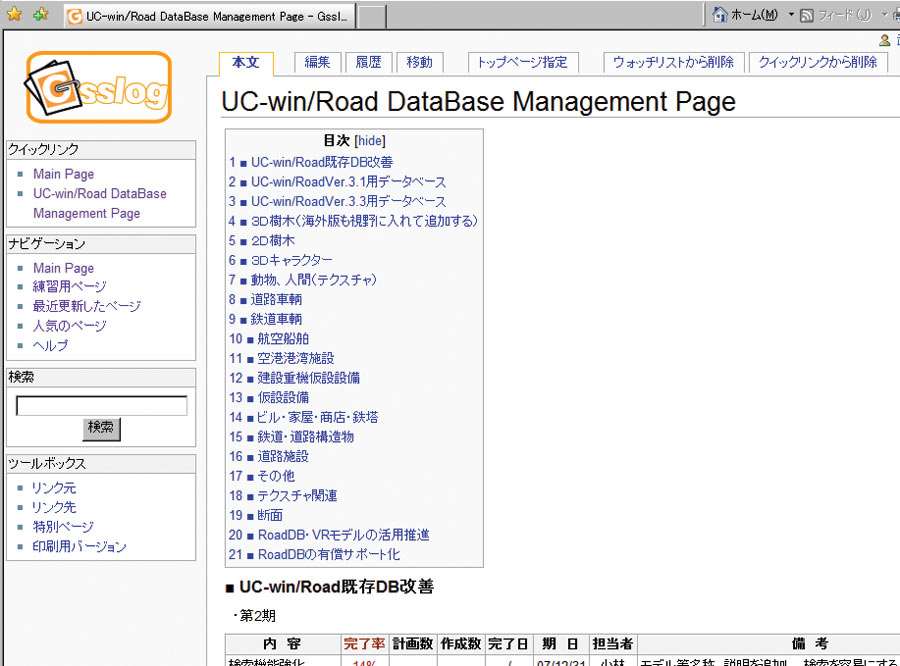This screenshot has height=666, width=900.
Task: Switch to the 本文 tab
Action: click(x=246, y=62)
